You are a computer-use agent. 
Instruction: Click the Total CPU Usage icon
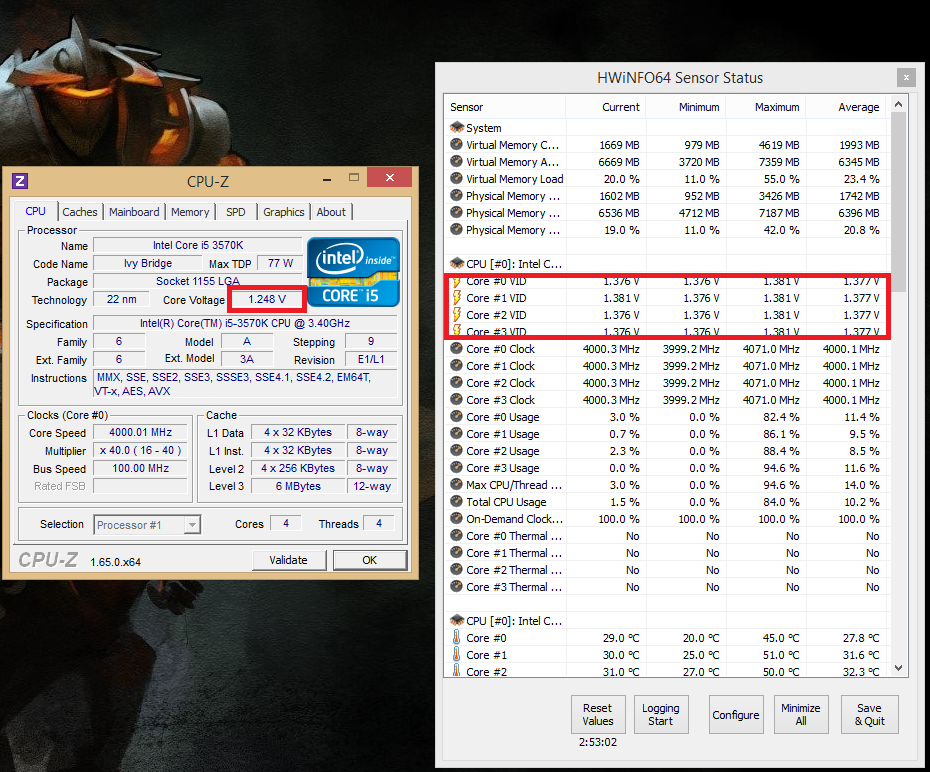click(x=456, y=501)
